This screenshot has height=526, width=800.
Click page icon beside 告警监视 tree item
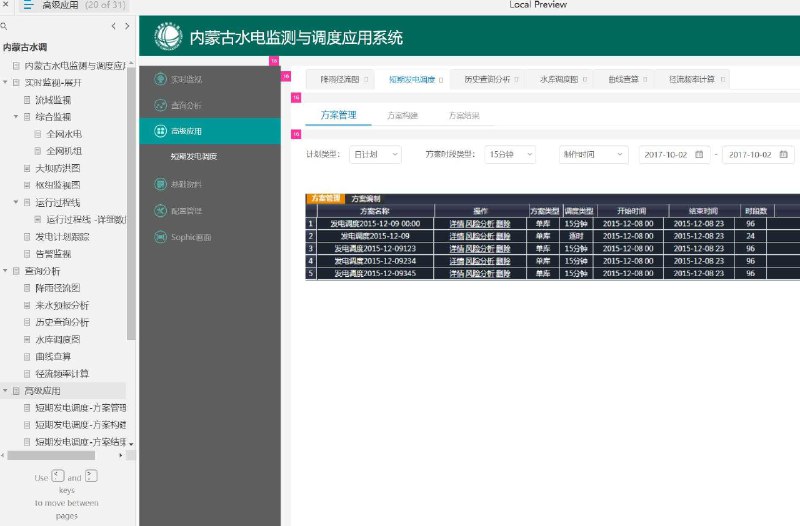[27, 254]
